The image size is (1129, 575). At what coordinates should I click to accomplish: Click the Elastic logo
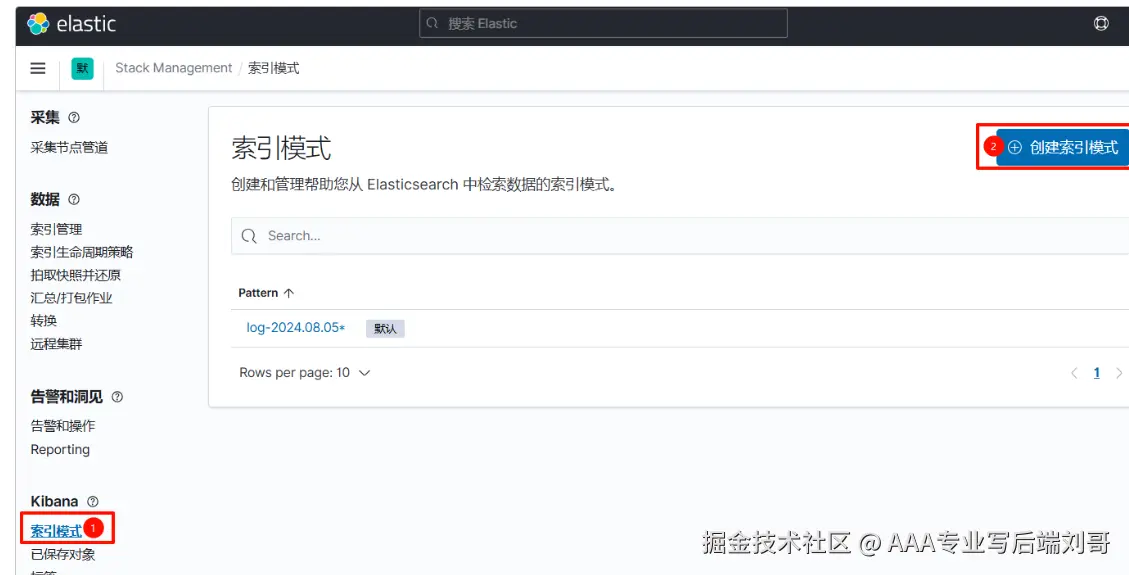71,24
